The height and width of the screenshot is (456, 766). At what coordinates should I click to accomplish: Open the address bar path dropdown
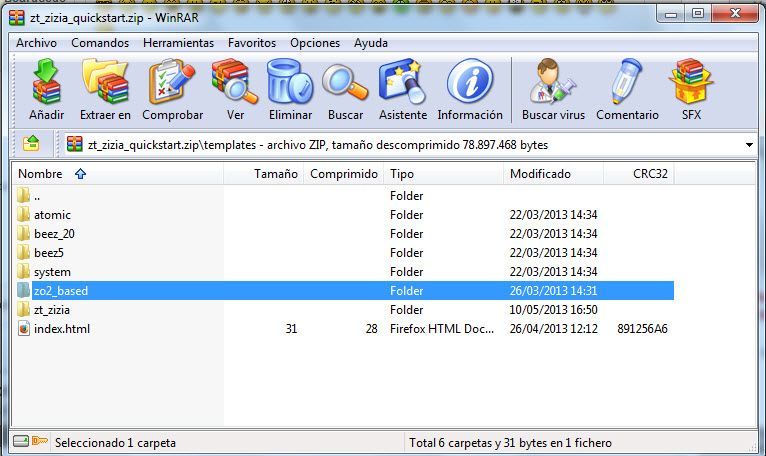pyautogui.click(x=749, y=145)
